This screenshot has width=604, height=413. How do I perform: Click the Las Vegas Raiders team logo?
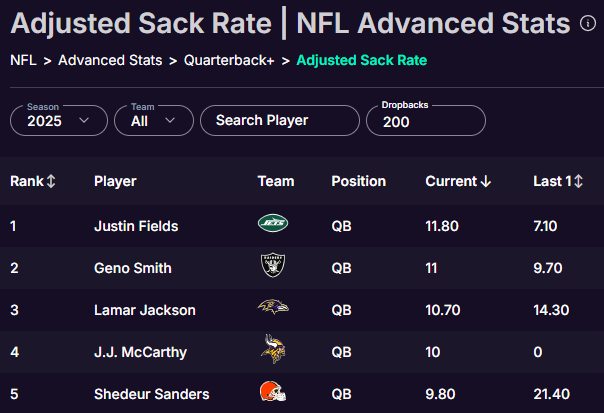click(273, 265)
